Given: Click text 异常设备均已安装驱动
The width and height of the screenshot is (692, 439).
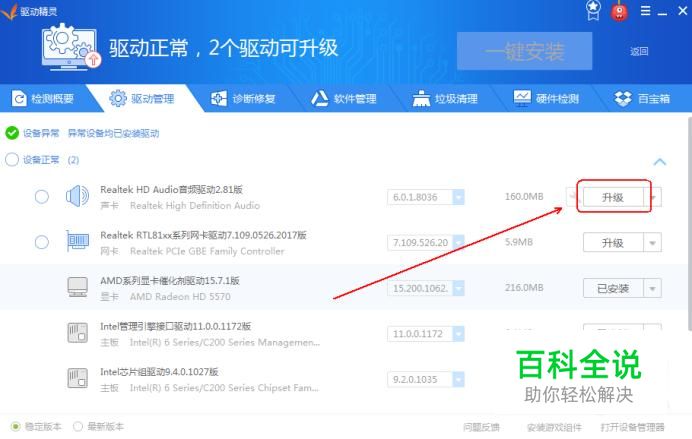Looking at the screenshot, I should coord(113,133).
